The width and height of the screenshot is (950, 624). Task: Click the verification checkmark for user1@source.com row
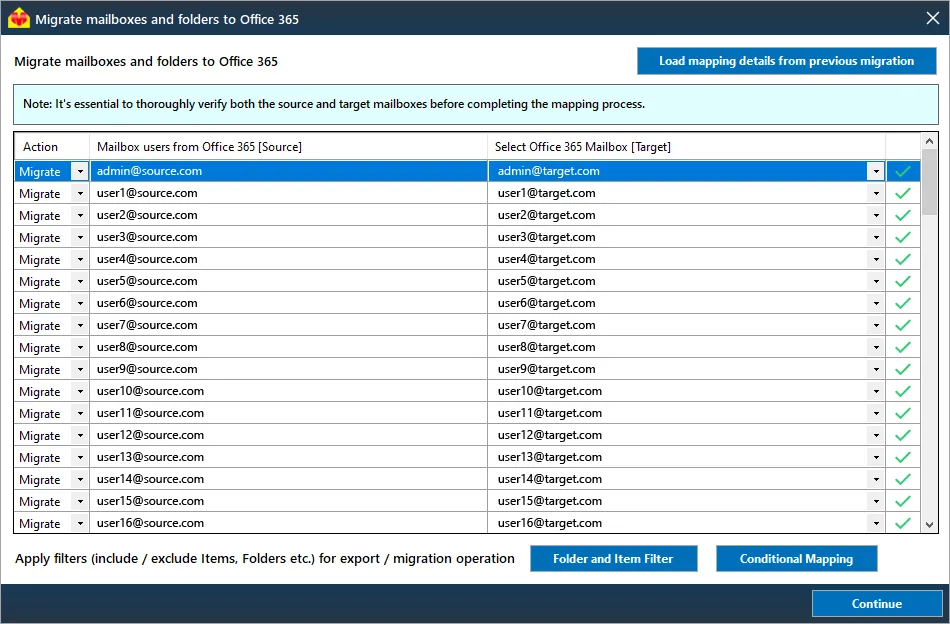902,193
